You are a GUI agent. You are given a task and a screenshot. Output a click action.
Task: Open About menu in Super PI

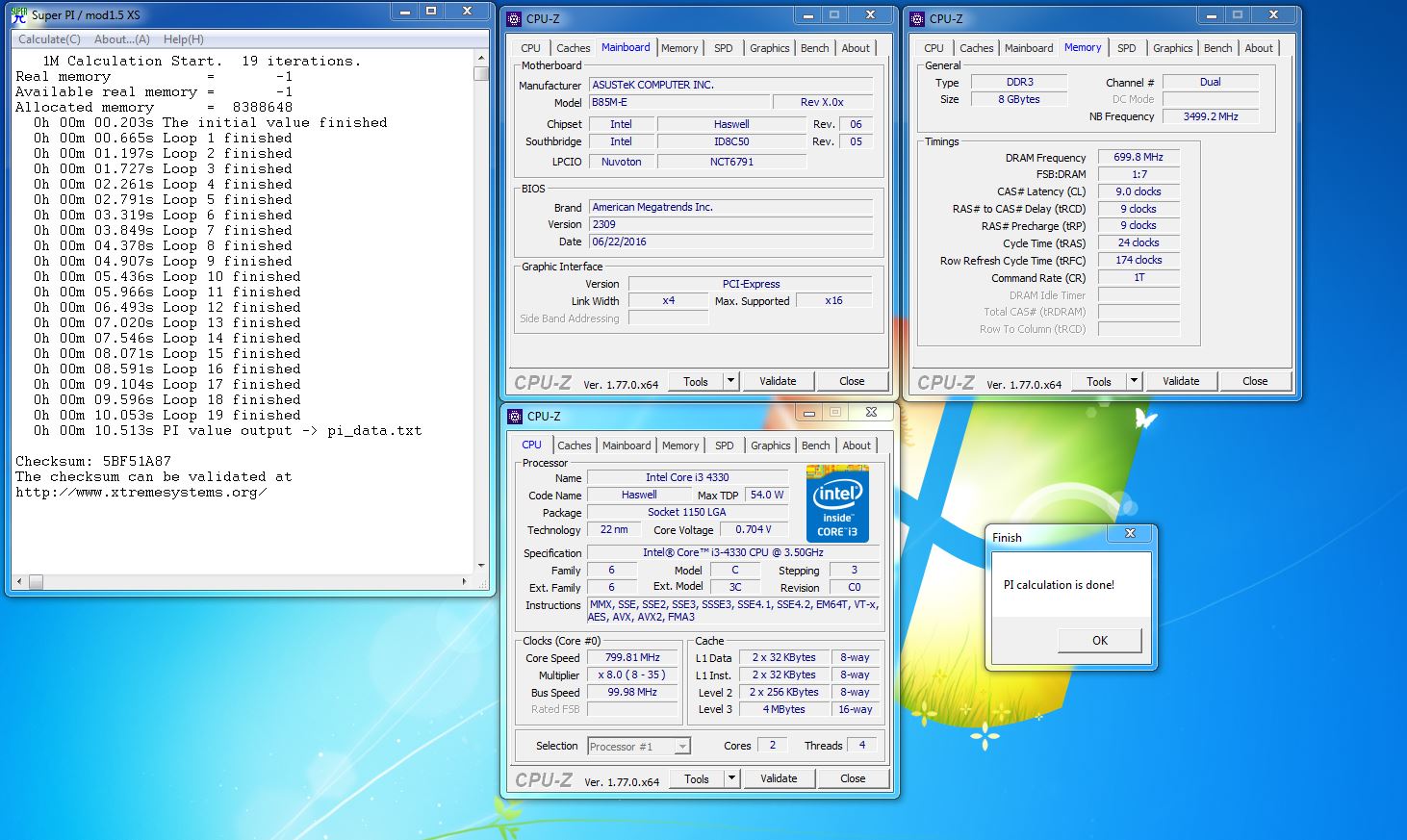tap(121, 39)
